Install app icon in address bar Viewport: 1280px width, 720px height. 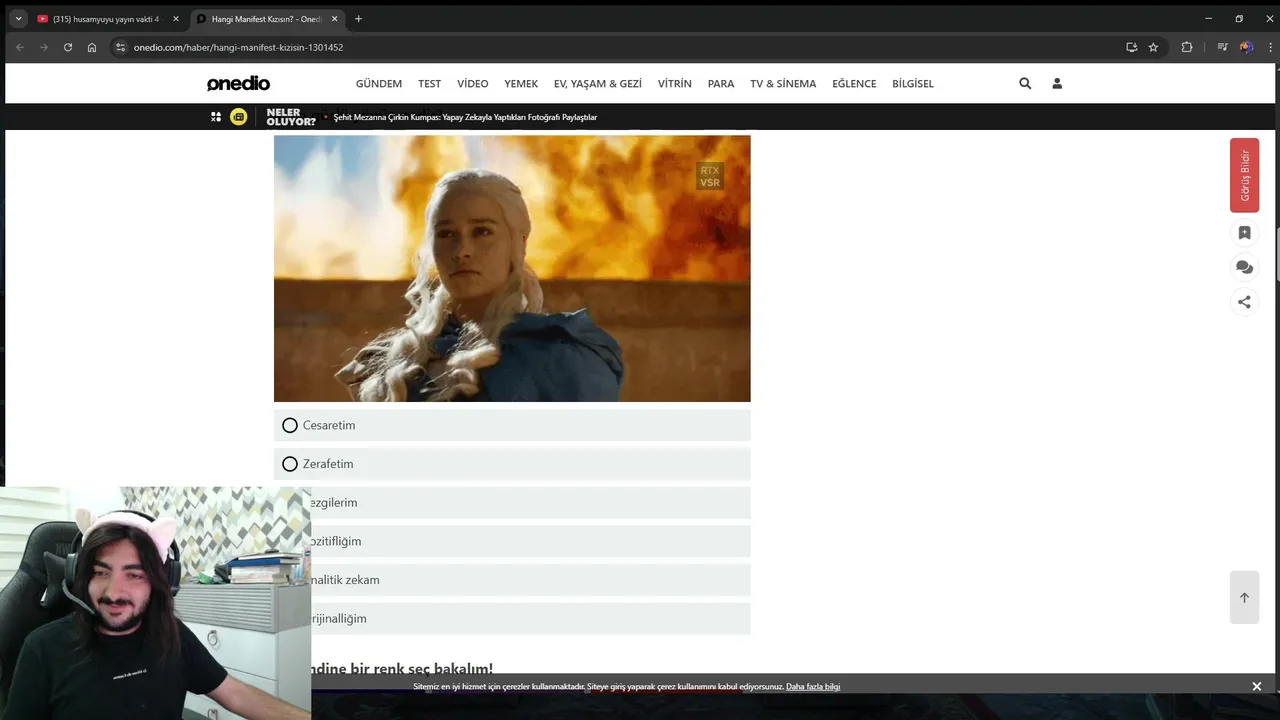point(1131,47)
